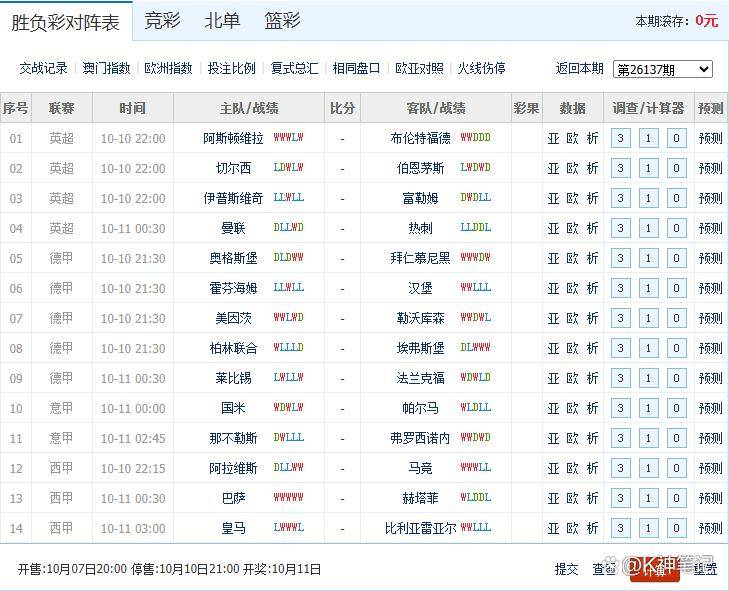Click 帕尔马 team name
The height and width of the screenshot is (591, 729).
point(420,408)
